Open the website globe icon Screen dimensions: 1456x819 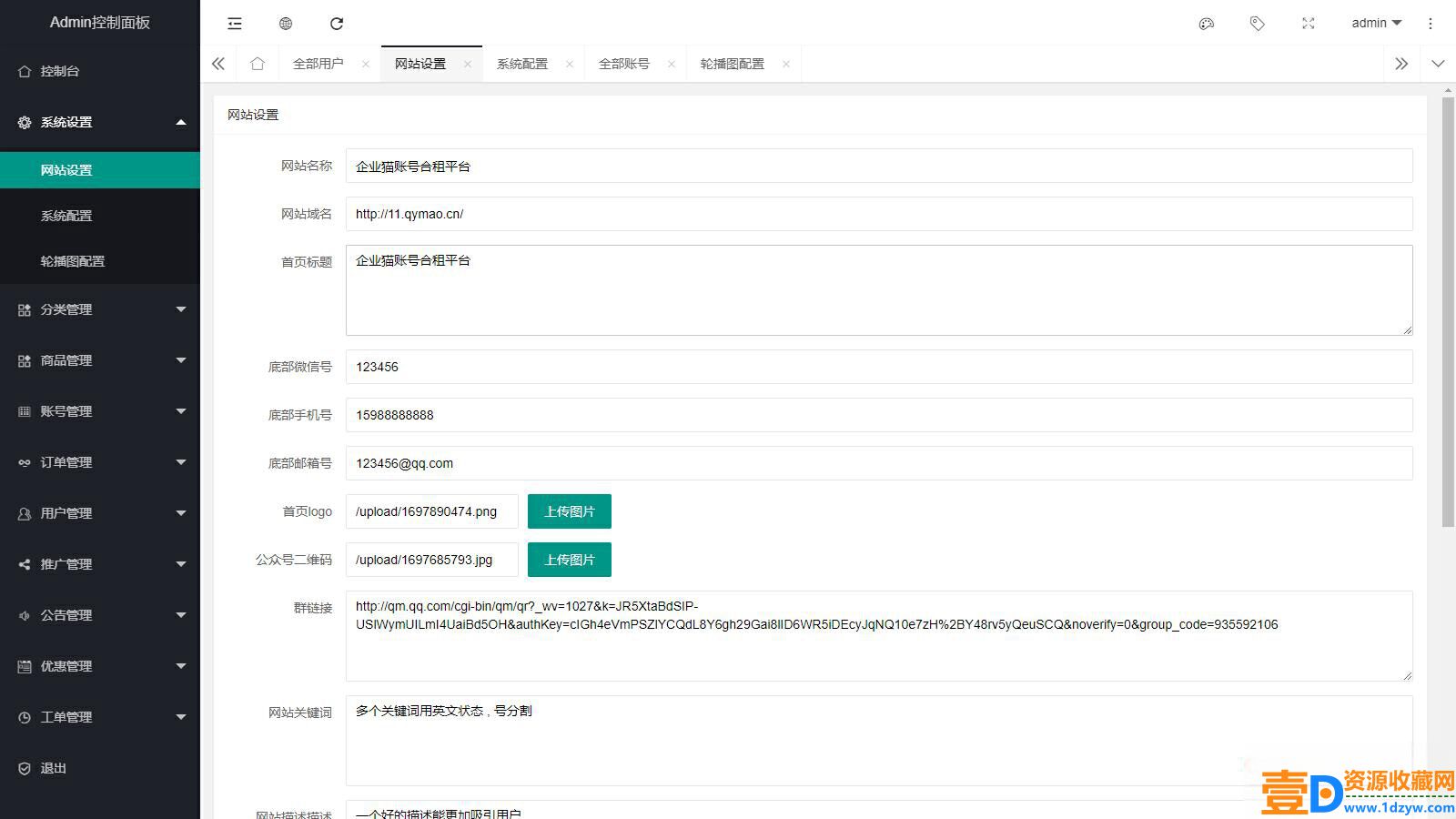[x=286, y=24]
